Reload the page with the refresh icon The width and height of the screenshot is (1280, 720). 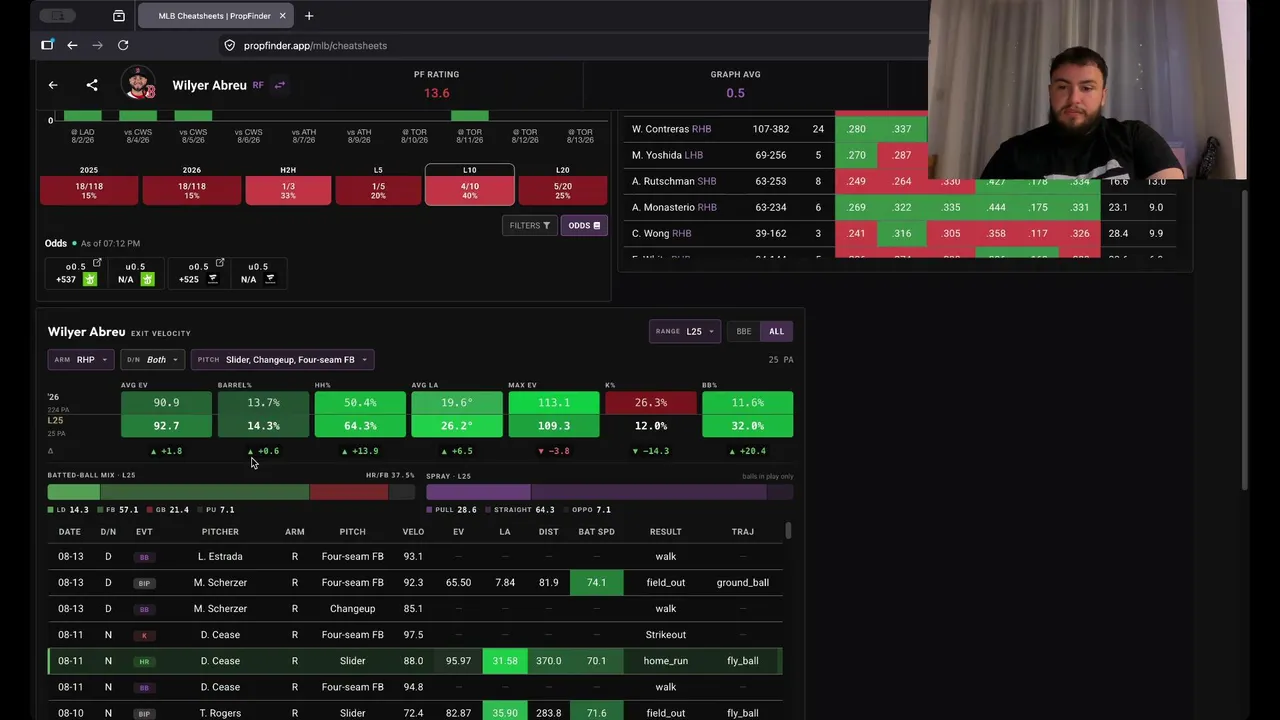coord(123,45)
